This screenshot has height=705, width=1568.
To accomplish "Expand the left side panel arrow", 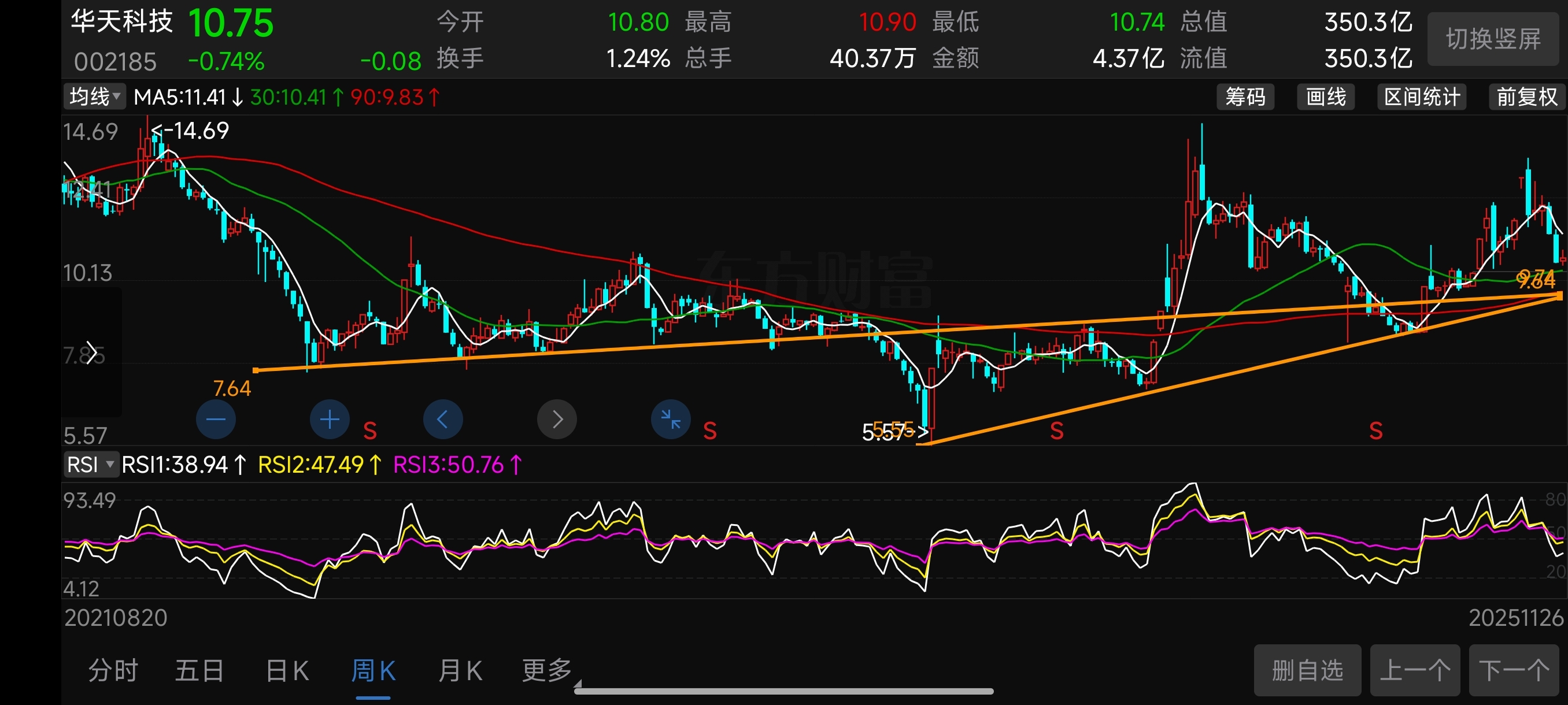I will (92, 353).
